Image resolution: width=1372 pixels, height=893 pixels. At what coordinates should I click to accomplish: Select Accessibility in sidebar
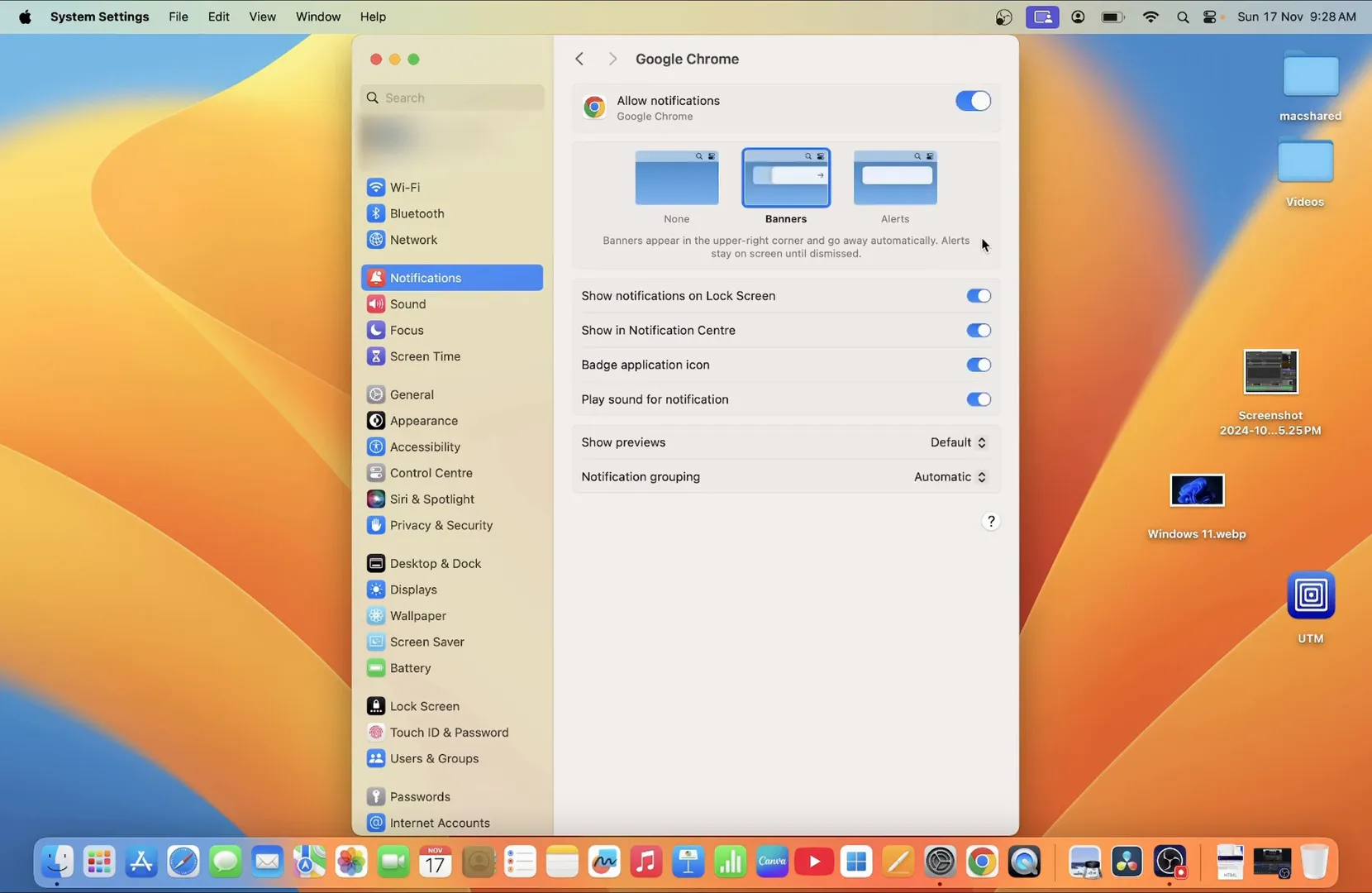[451, 446]
